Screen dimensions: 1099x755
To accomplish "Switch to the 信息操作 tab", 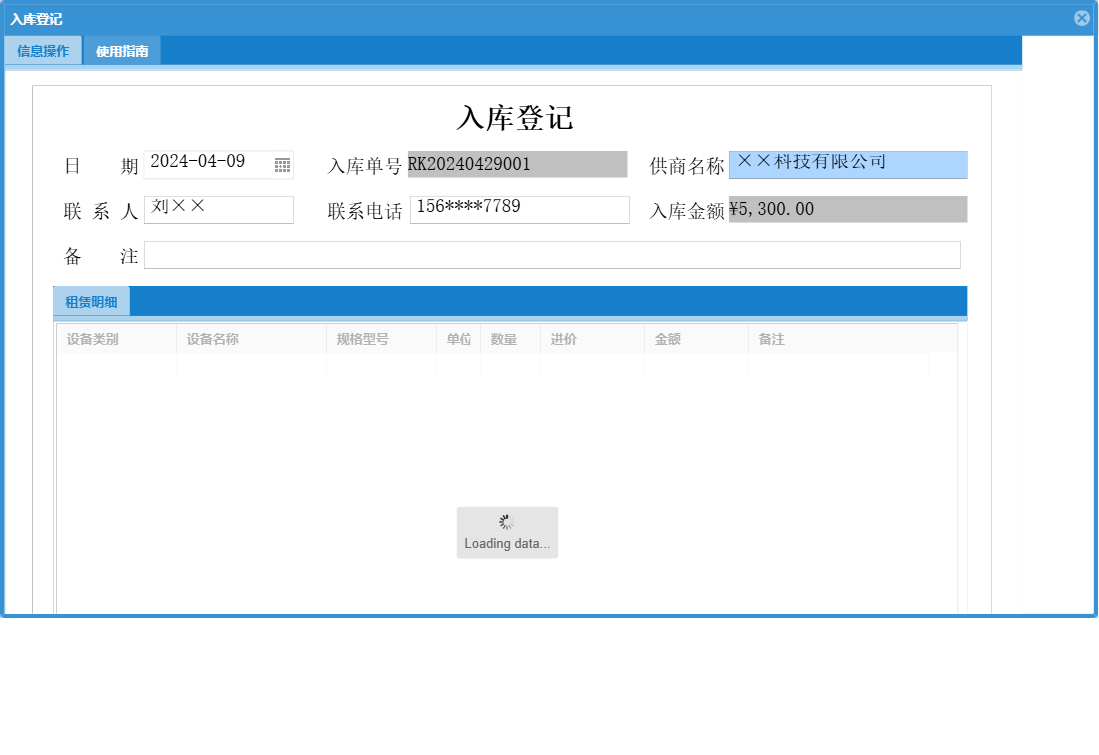I will click(42, 49).
